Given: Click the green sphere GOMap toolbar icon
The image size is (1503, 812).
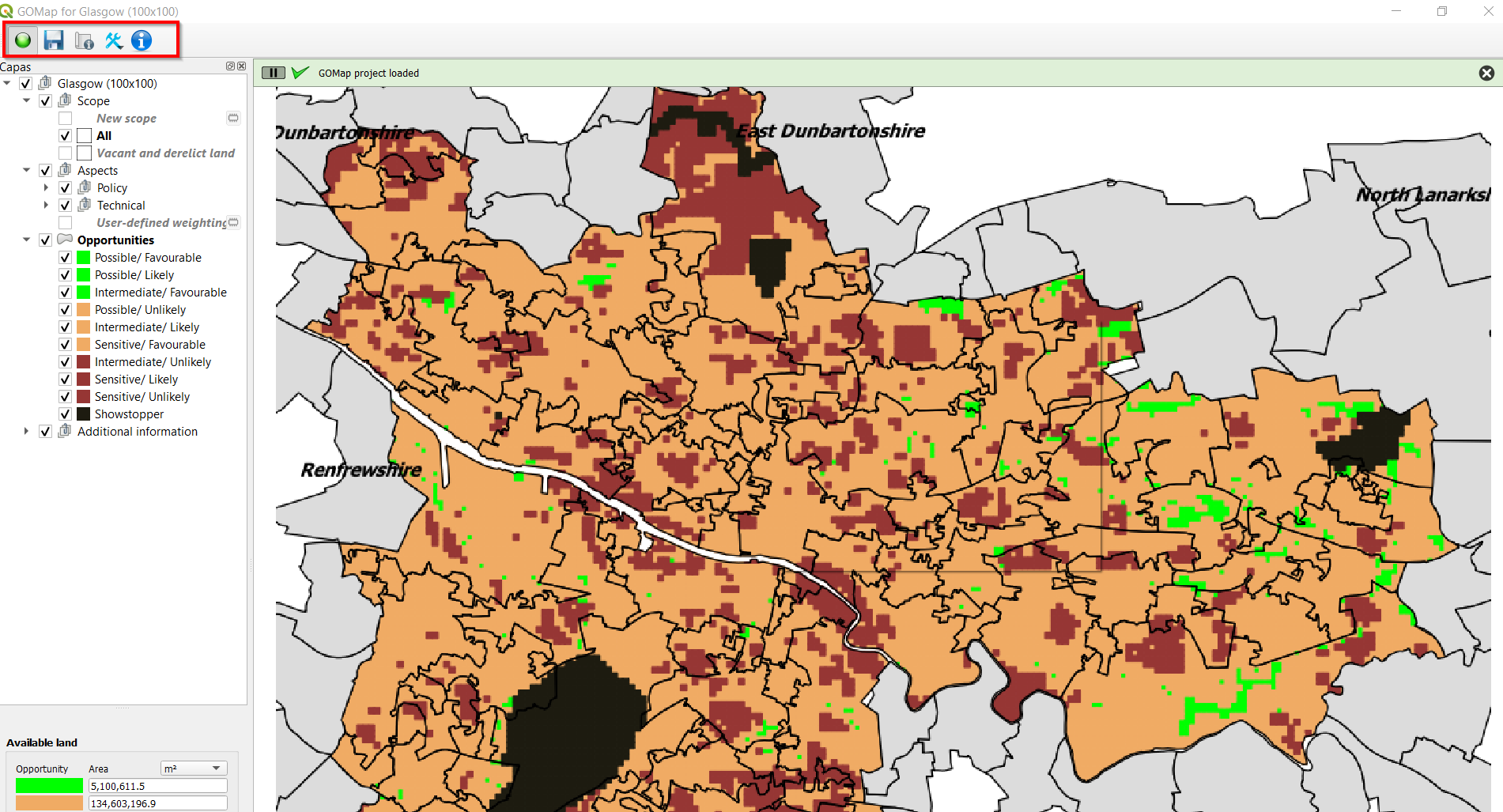Looking at the screenshot, I should [x=23, y=40].
